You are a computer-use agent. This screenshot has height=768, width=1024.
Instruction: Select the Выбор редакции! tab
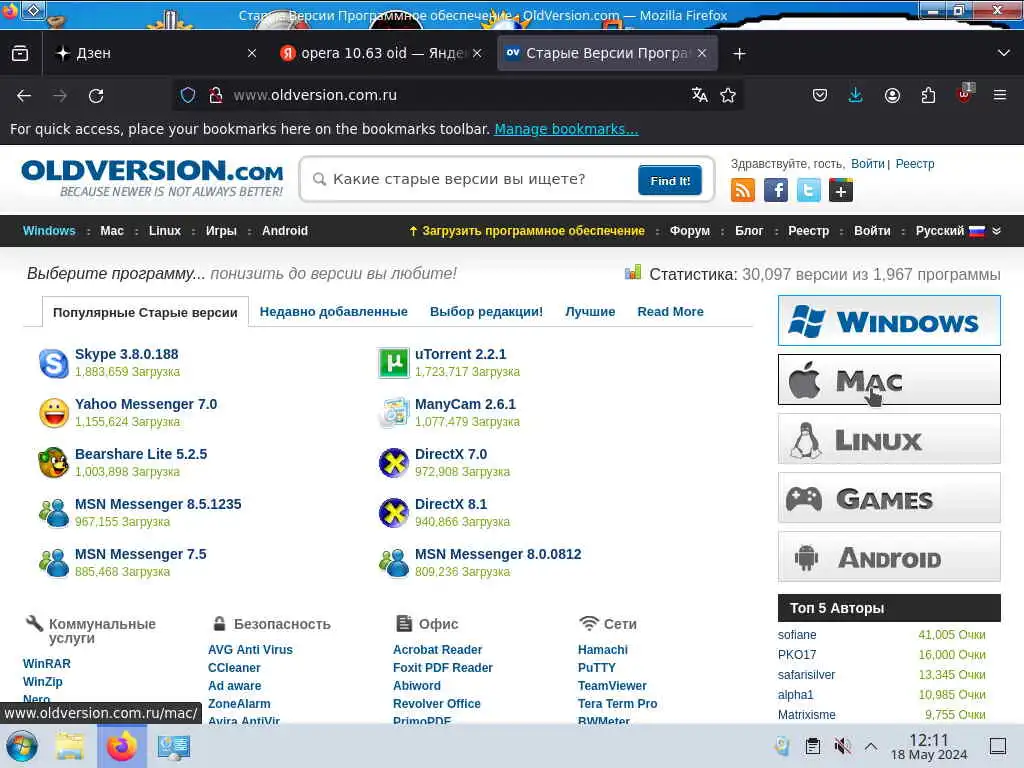(x=487, y=312)
